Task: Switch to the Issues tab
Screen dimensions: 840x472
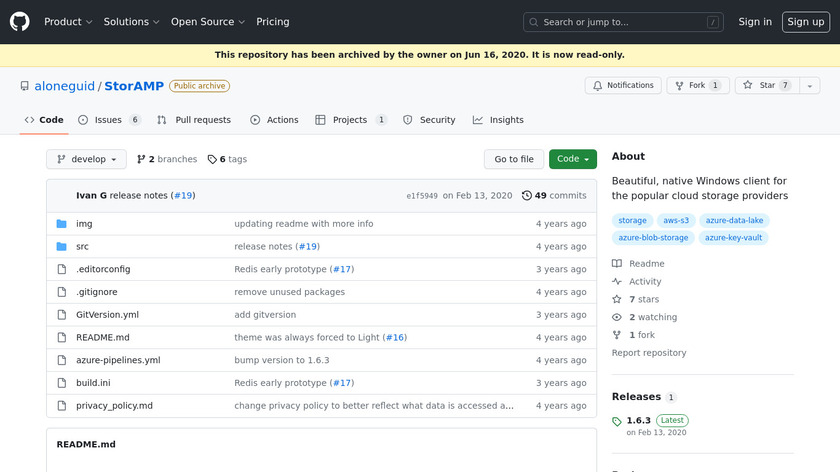Action: [x=108, y=120]
